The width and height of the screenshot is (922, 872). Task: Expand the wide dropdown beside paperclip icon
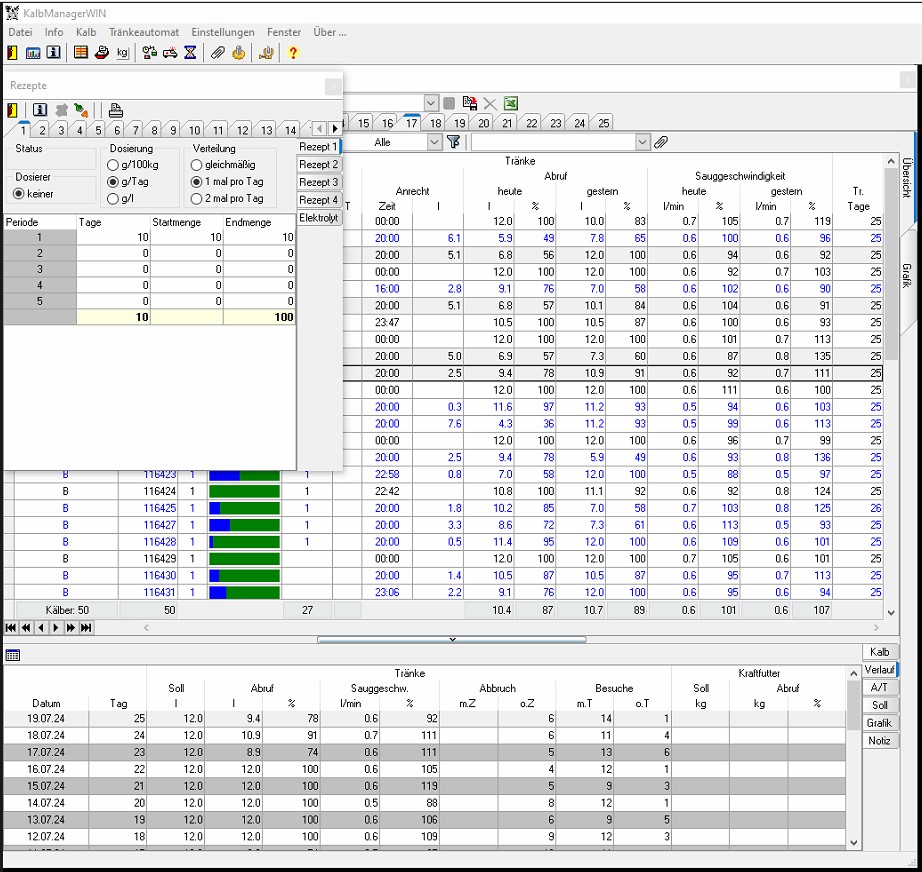point(642,143)
